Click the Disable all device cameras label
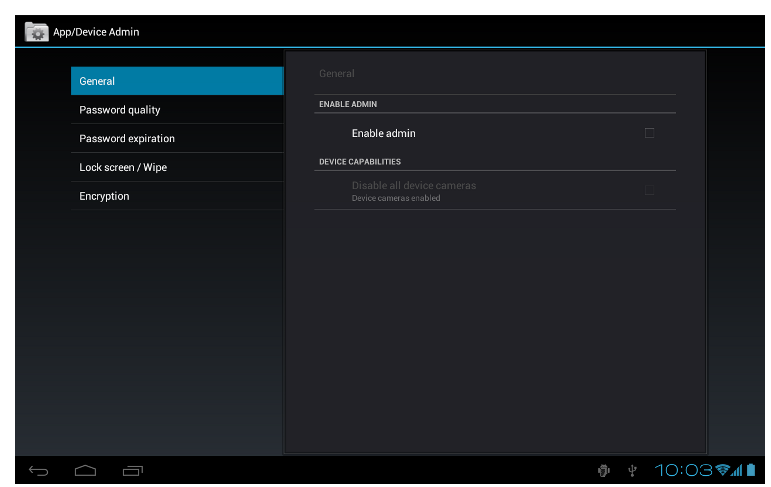The image size is (771, 487). tap(414, 185)
